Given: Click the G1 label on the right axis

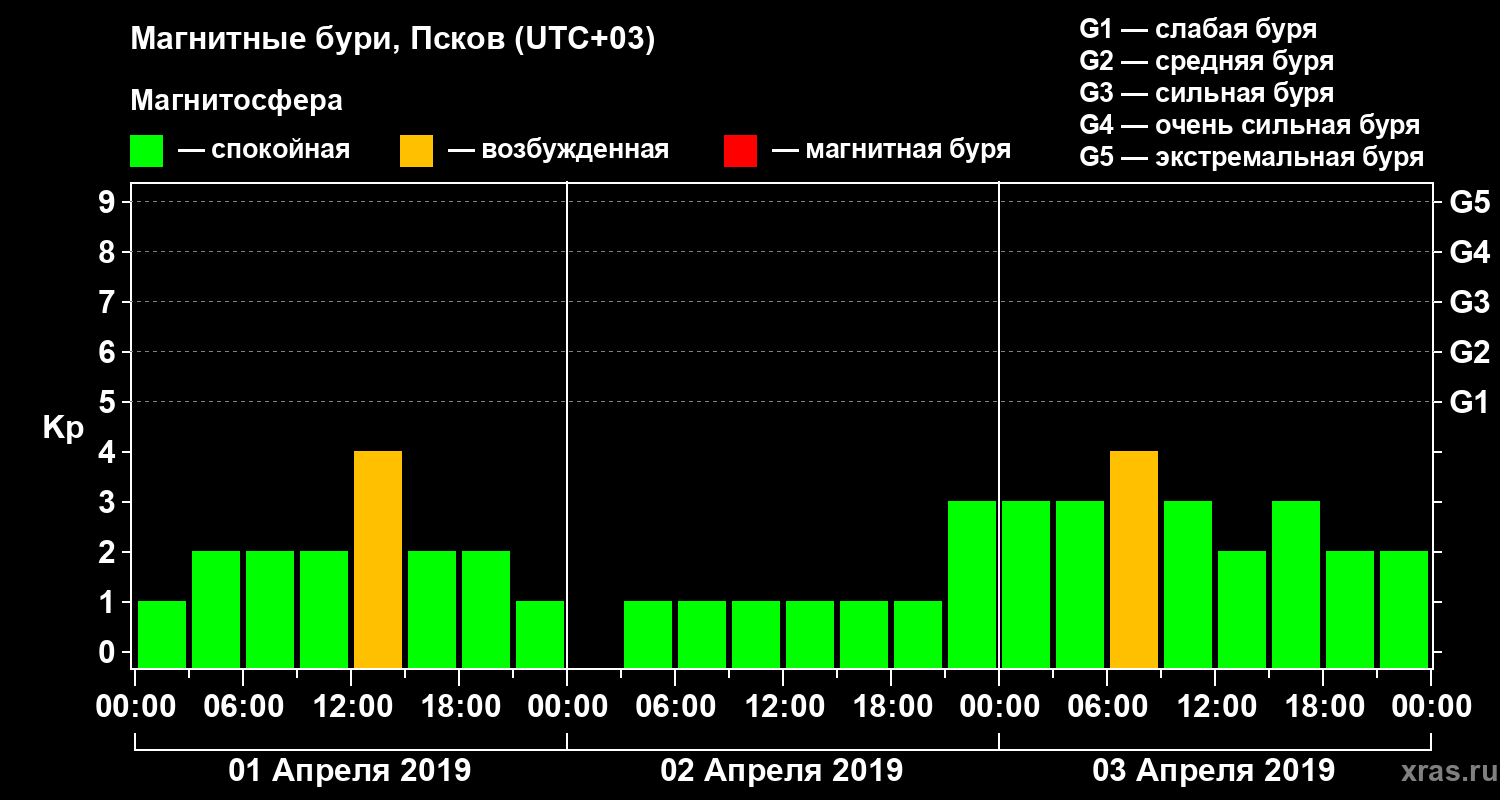Looking at the screenshot, I should click(x=1469, y=402).
